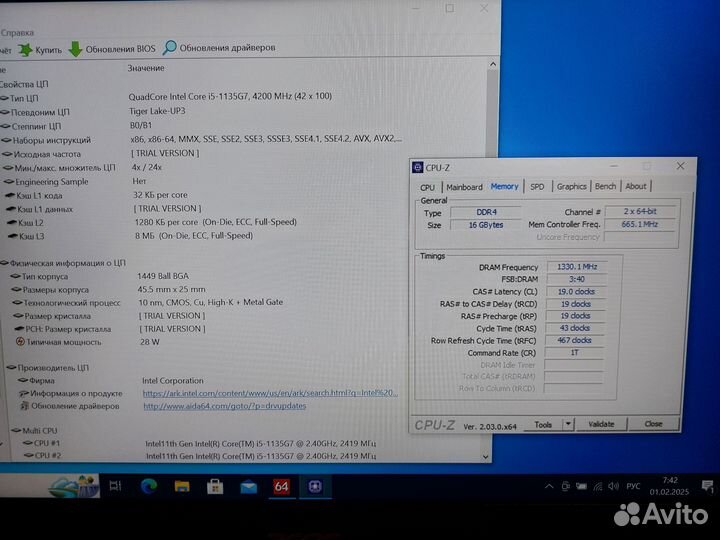The height and width of the screenshot is (540, 720).
Task: Open the Mail app from the taskbar
Action: 248,487
